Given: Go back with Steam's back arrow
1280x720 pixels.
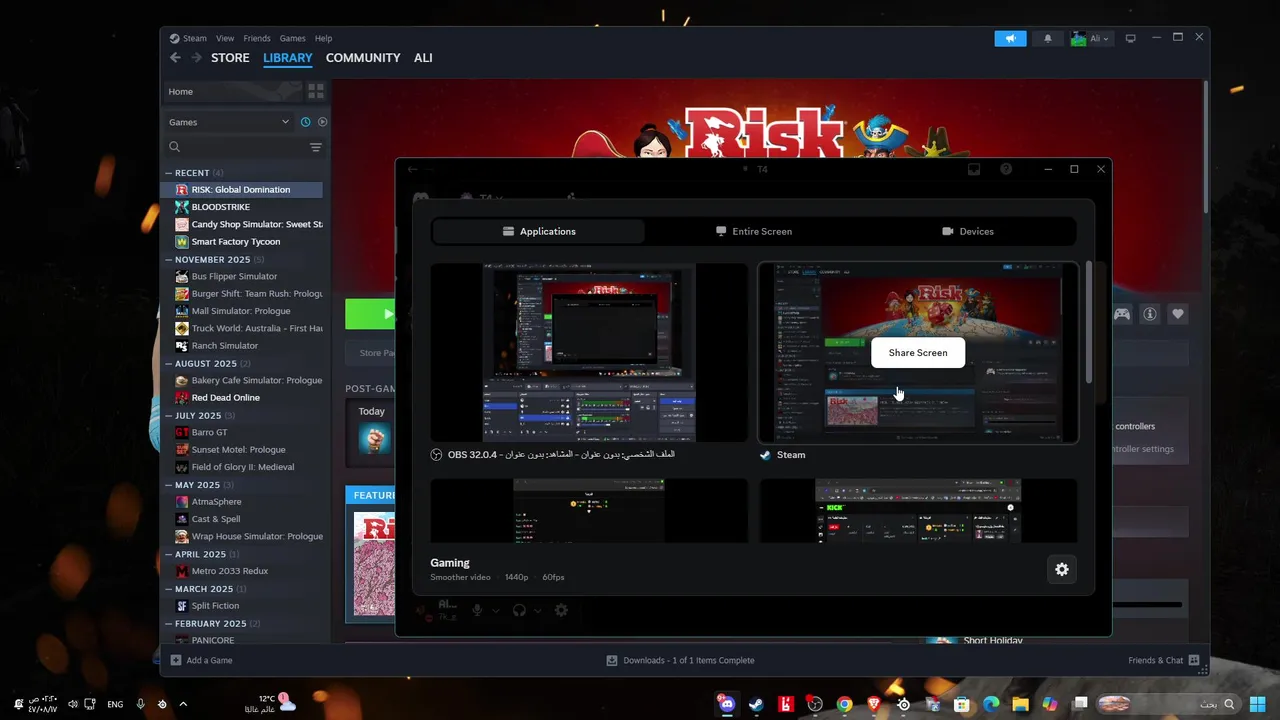Looking at the screenshot, I should click(175, 58).
